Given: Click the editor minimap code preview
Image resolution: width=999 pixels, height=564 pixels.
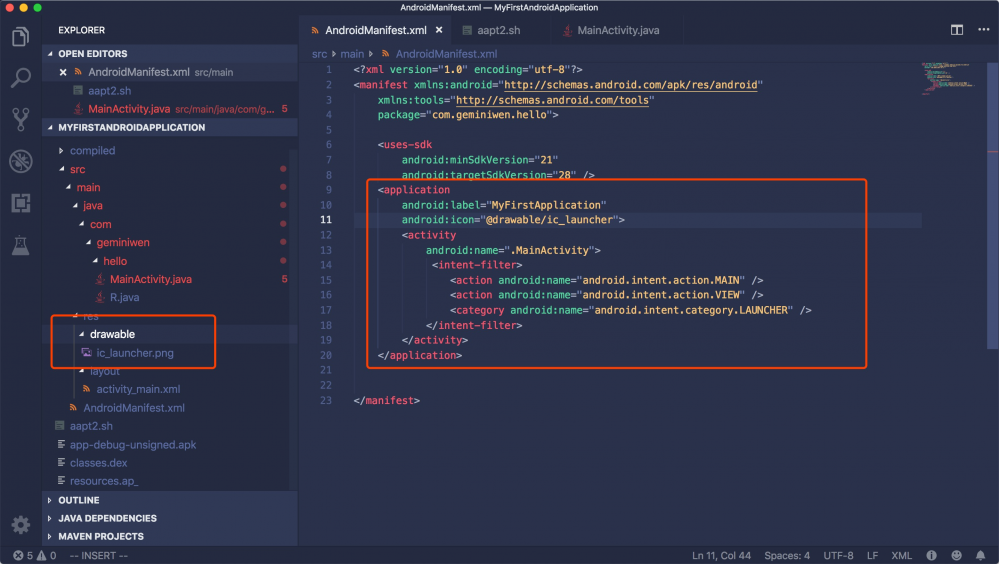Looking at the screenshot, I should click(x=939, y=77).
